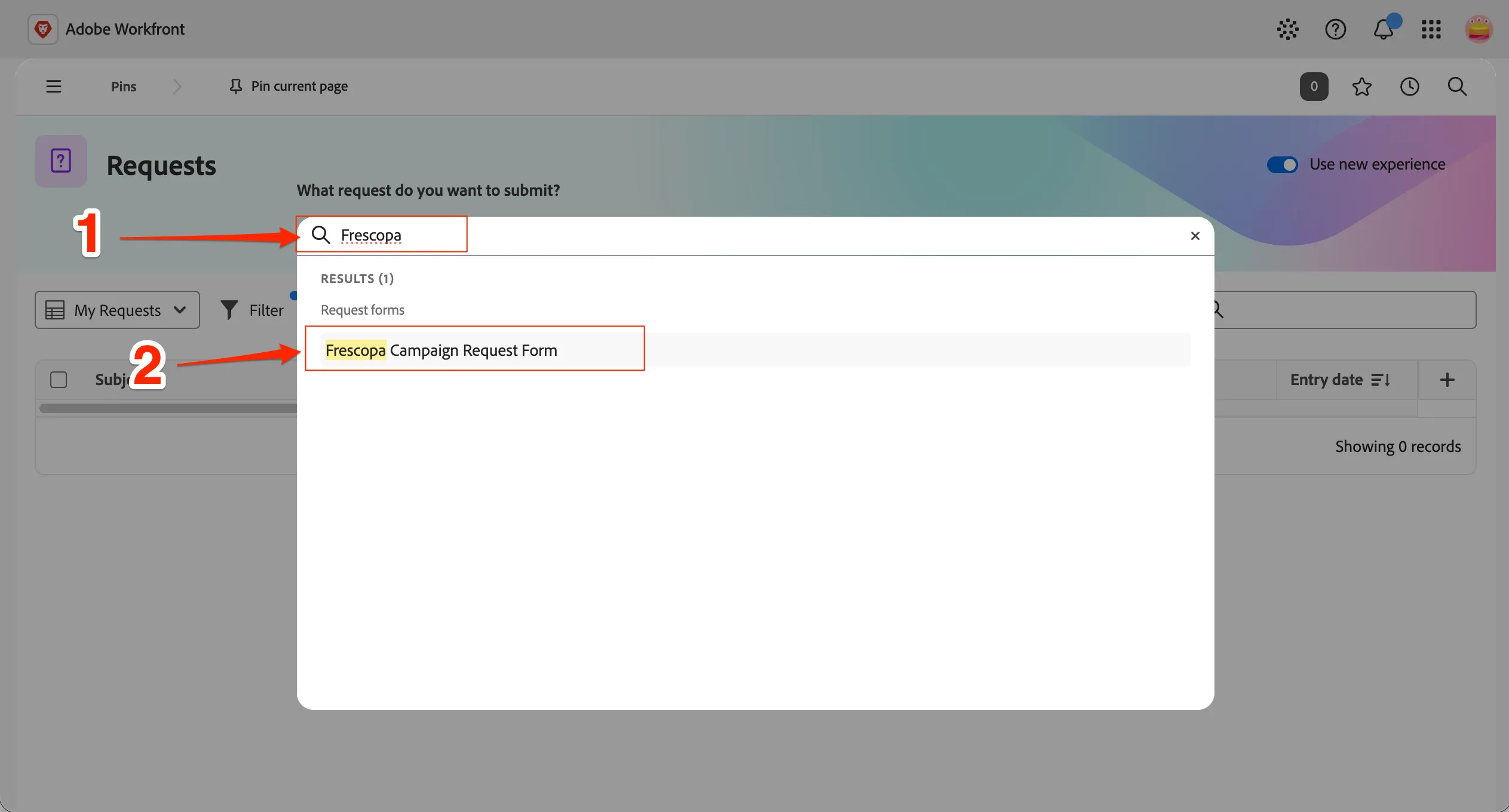This screenshot has height=812, width=1509.
Task: Click the star Favorites icon
Action: tap(1362, 87)
